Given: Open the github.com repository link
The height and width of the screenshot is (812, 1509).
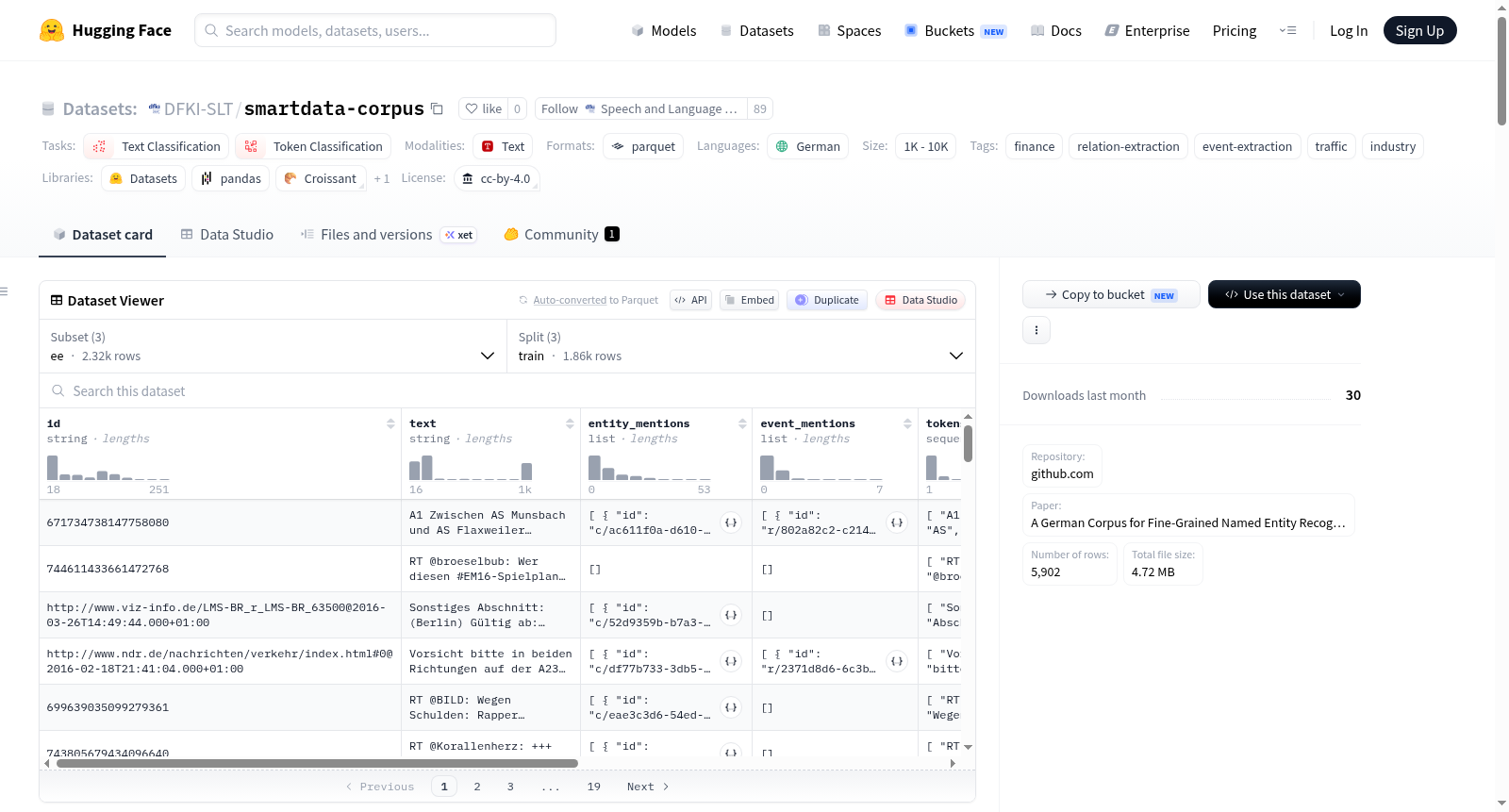Looking at the screenshot, I should 1062,466.
